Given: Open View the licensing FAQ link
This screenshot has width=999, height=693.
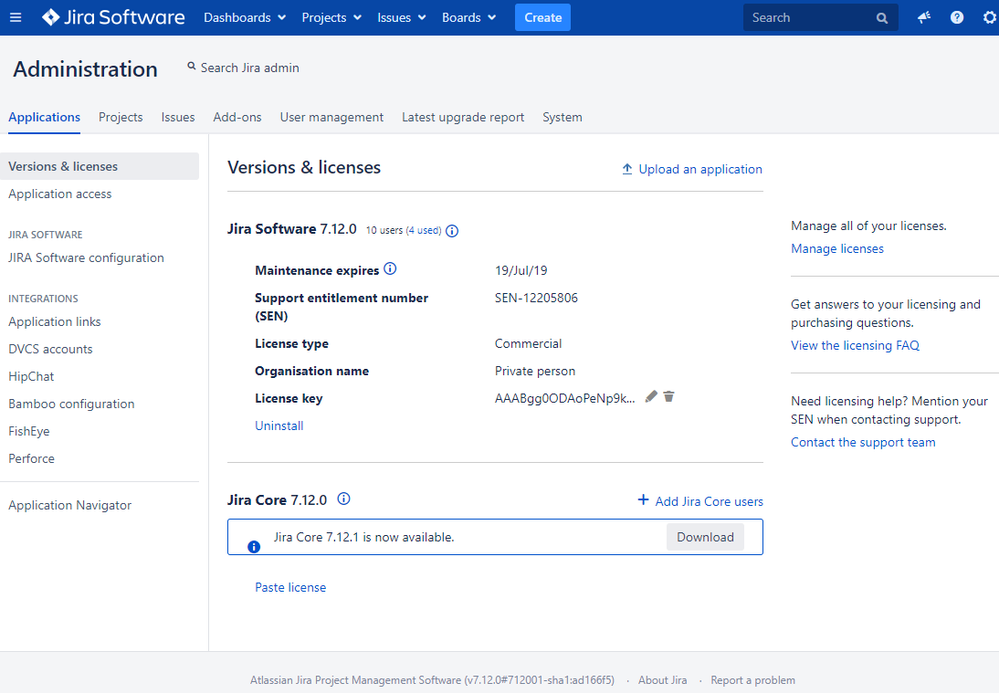Looking at the screenshot, I should (x=855, y=345).
